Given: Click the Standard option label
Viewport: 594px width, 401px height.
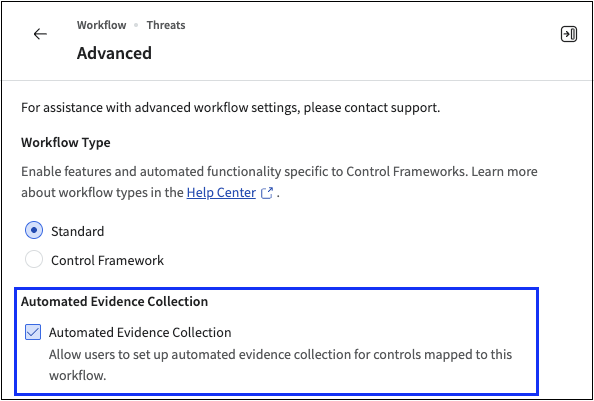Looking at the screenshot, I should pyautogui.click(x=78, y=231).
